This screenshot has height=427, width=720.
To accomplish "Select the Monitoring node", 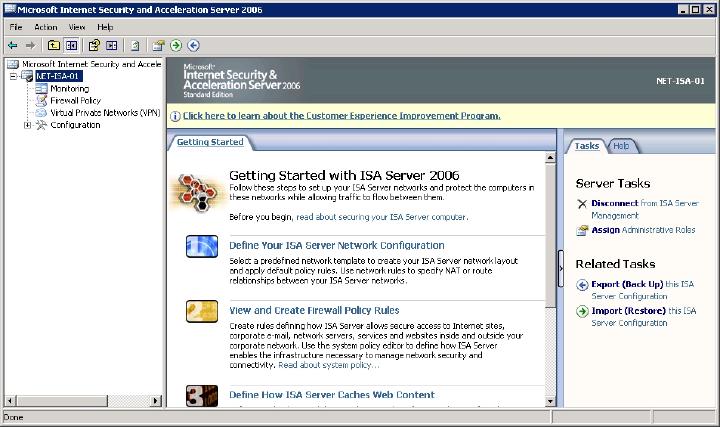I will coord(69,88).
